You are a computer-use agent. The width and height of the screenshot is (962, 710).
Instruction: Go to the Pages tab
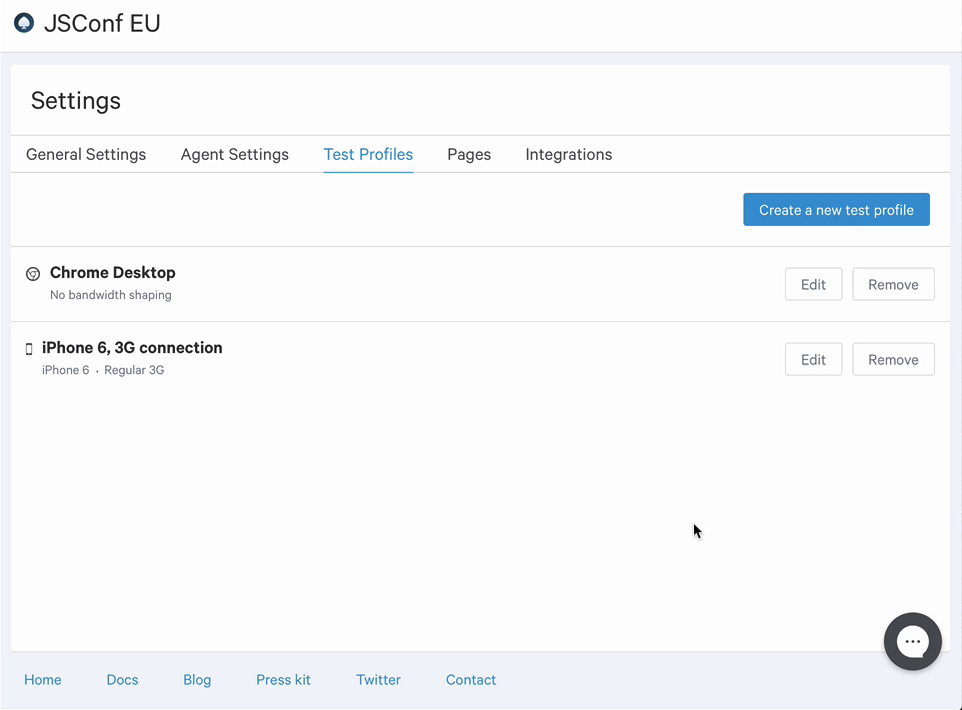pos(469,154)
